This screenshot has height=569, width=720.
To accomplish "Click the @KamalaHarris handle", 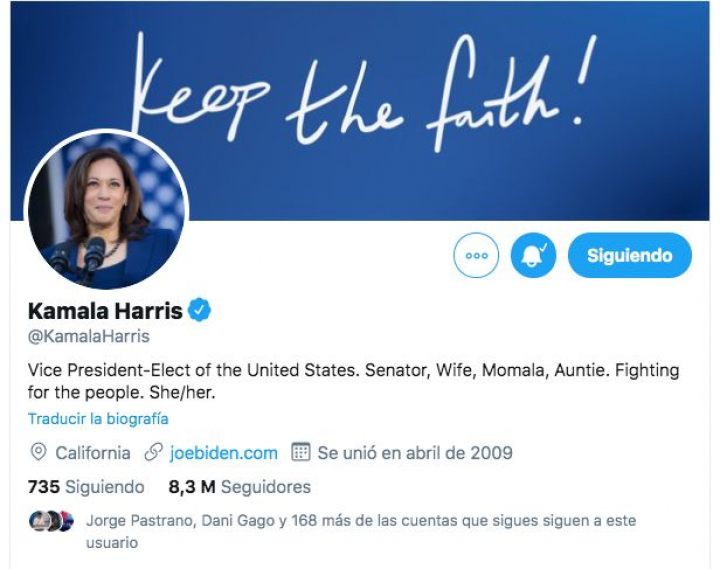I will point(89,336).
